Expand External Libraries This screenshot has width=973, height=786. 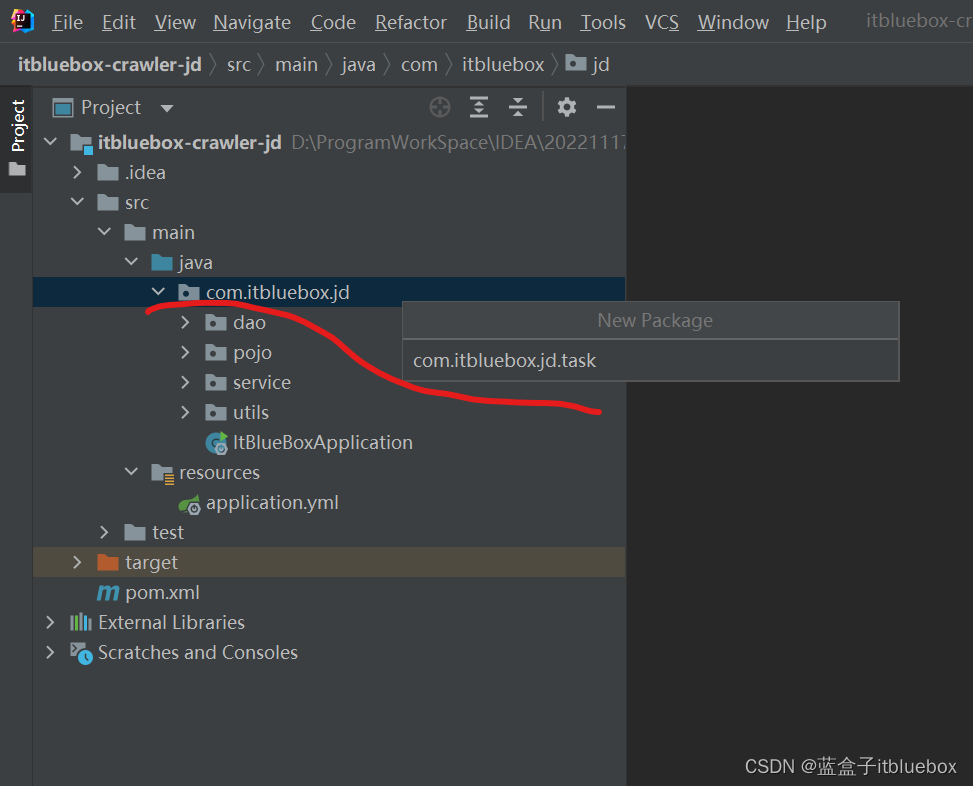pos(51,622)
